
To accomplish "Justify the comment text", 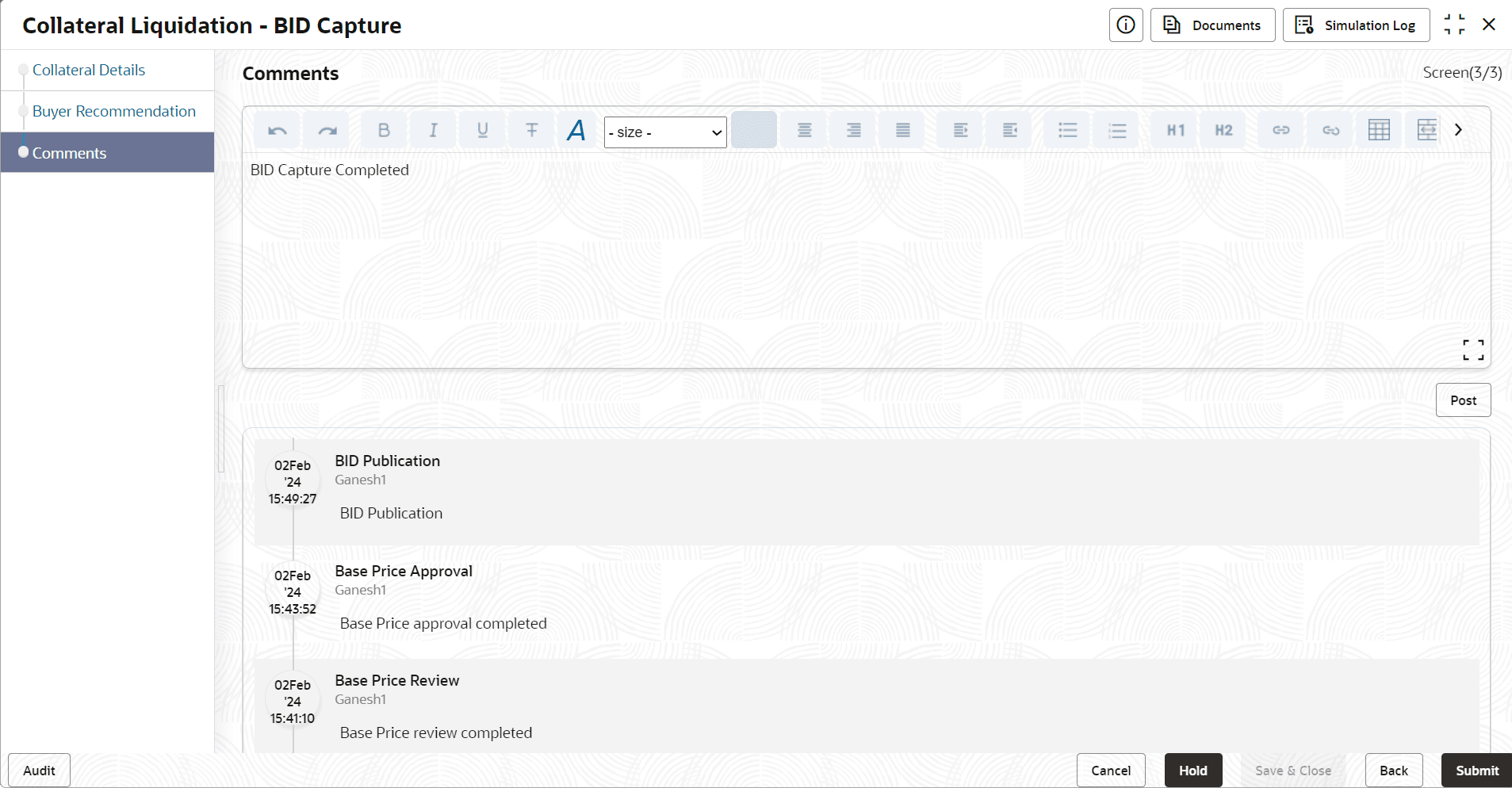I will coord(902,131).
